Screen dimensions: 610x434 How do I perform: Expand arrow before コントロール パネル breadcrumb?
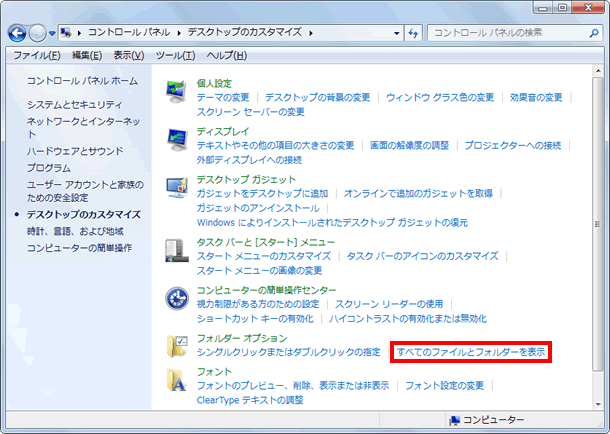(79, 33)
